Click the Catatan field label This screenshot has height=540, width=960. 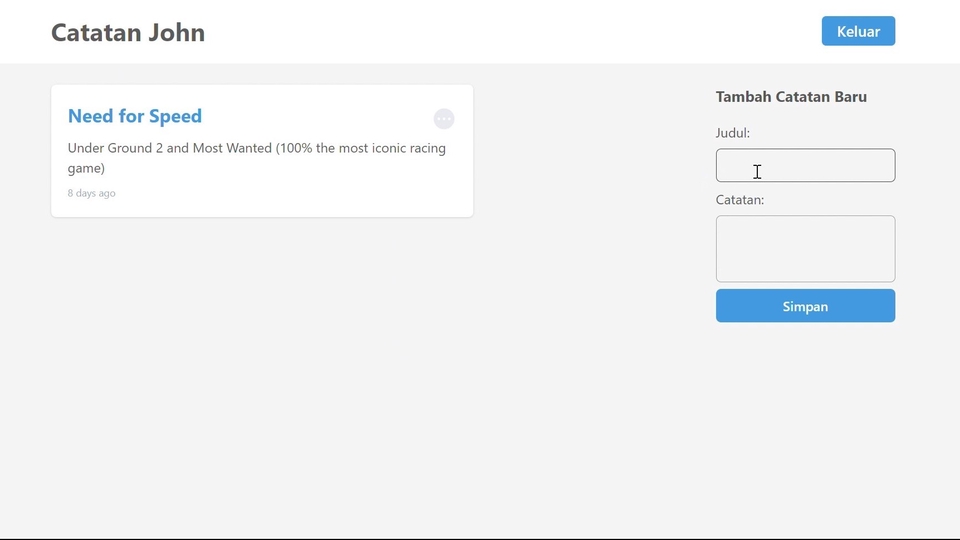pos(740,200)
